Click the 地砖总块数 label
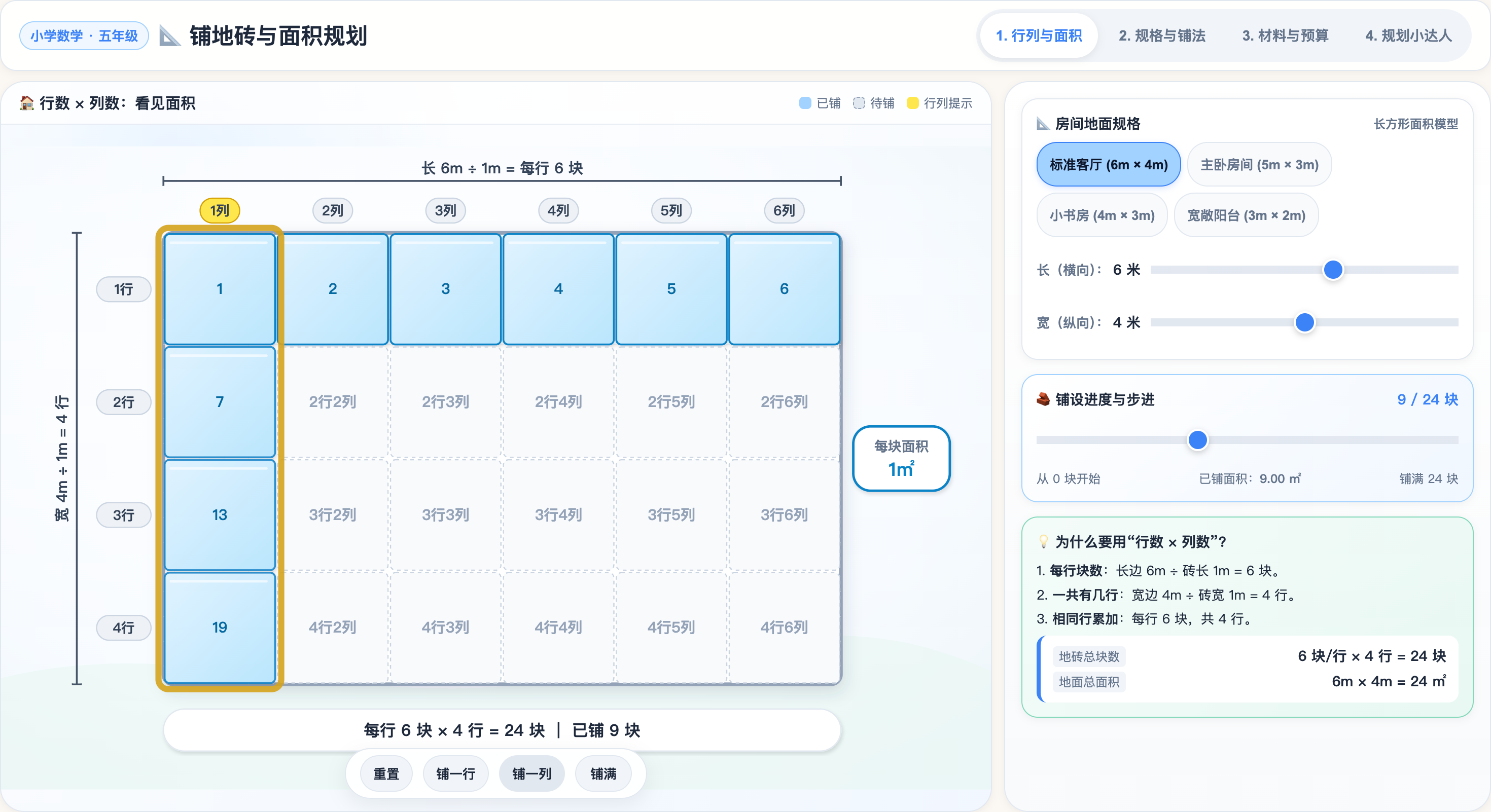The image size is (1491, 812). tap(1089, 656)
